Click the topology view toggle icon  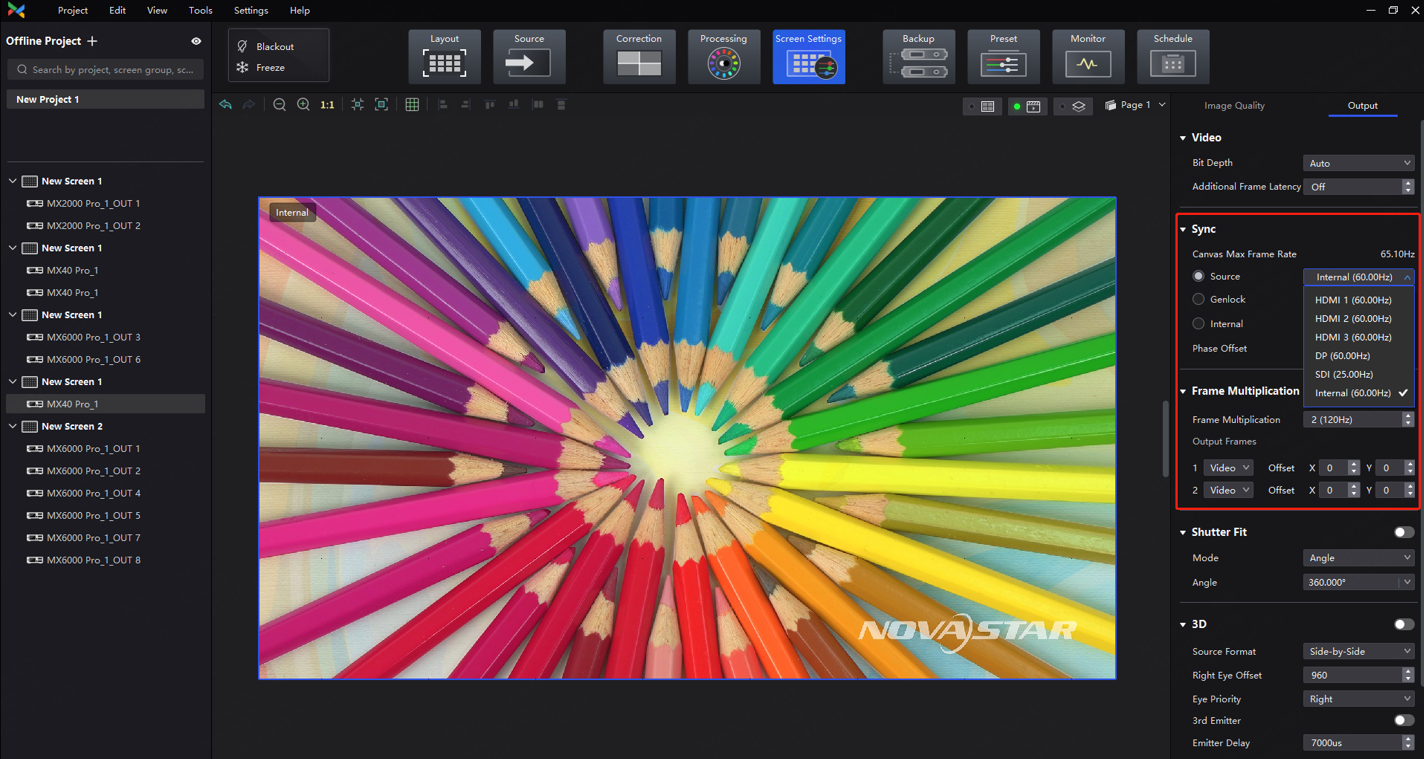[x=981, y=106]
